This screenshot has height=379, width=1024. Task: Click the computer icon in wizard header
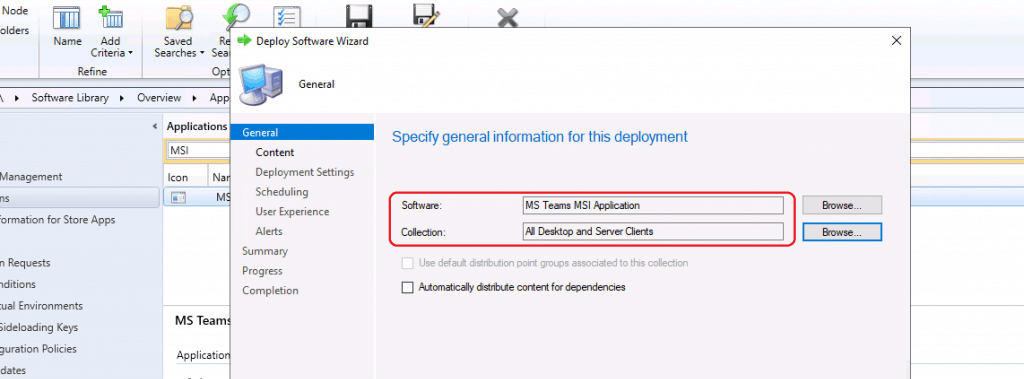261,84
